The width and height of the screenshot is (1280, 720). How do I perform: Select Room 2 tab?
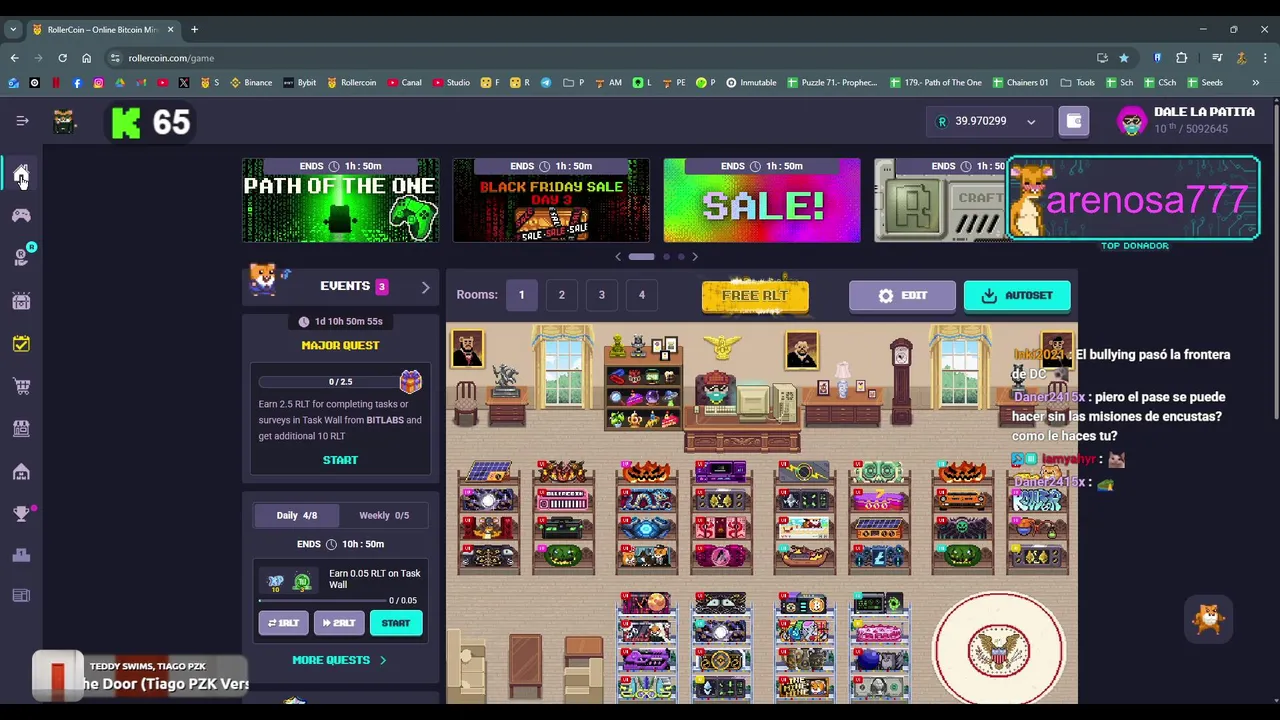[561, 295]
